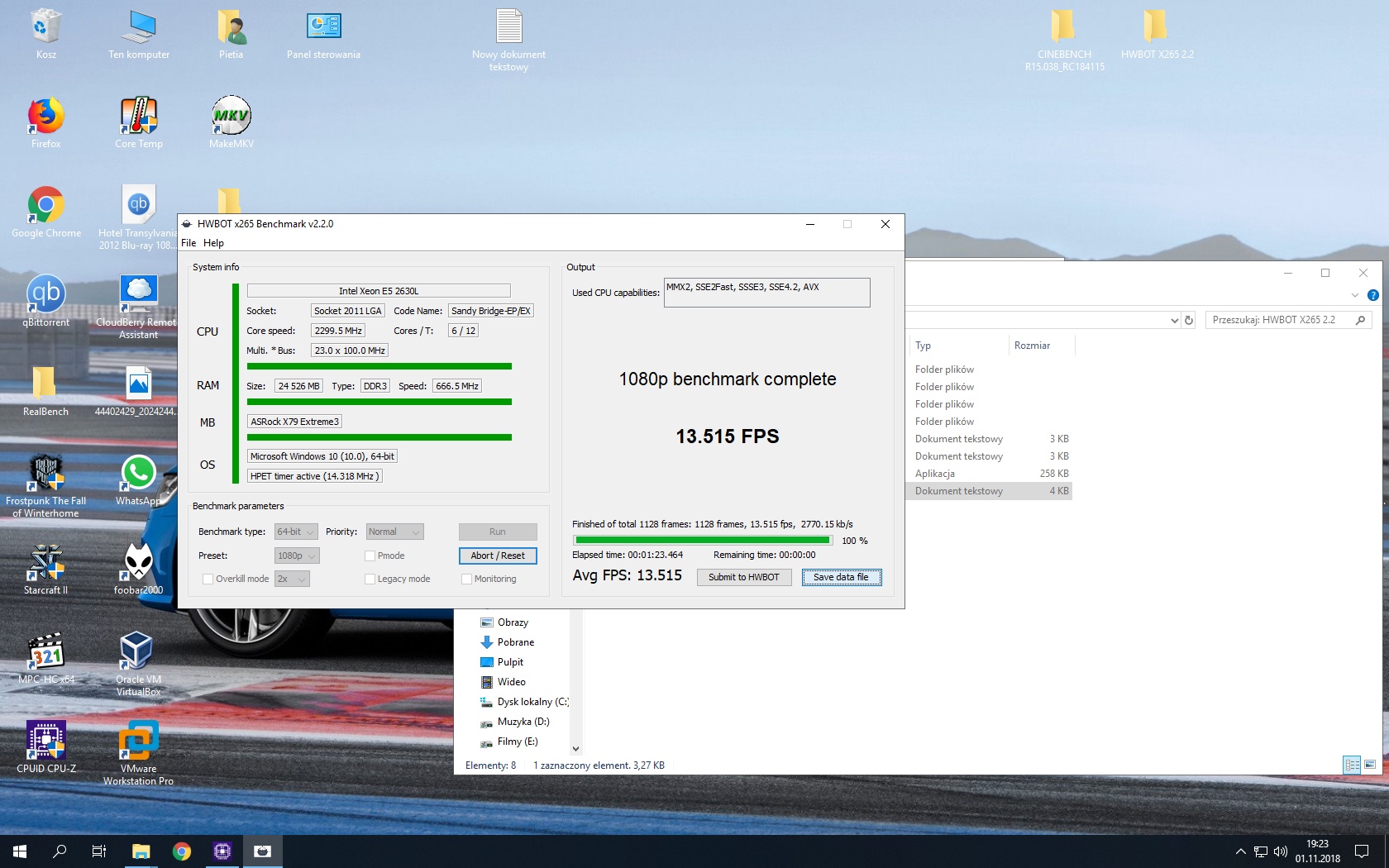The height and width of the screenshot is (868, 1389).
Task: Open Explorer help icon
Action: point(1372,295)
